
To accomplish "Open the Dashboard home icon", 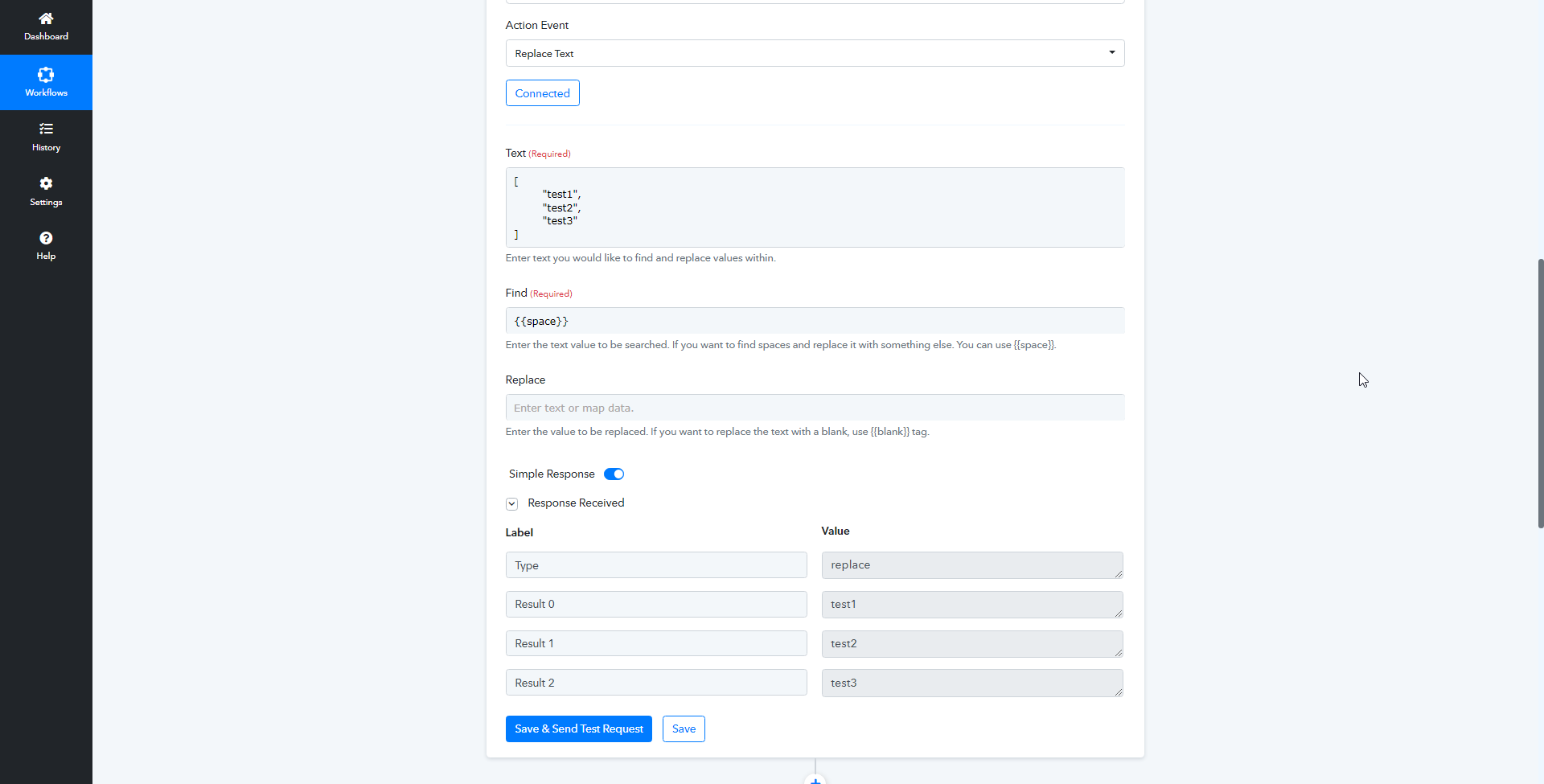I will [x=46, y=18].
